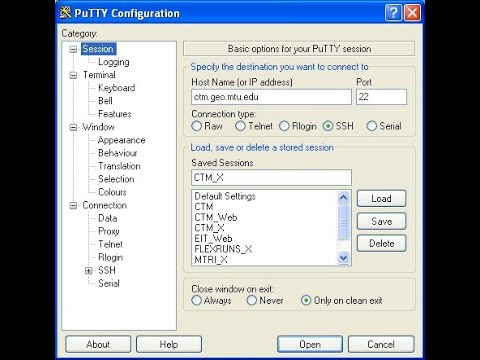The width and height of the screenshot is (480, 360).
Task: Open the SSH category in the tree
Action: tap(107, 270)
